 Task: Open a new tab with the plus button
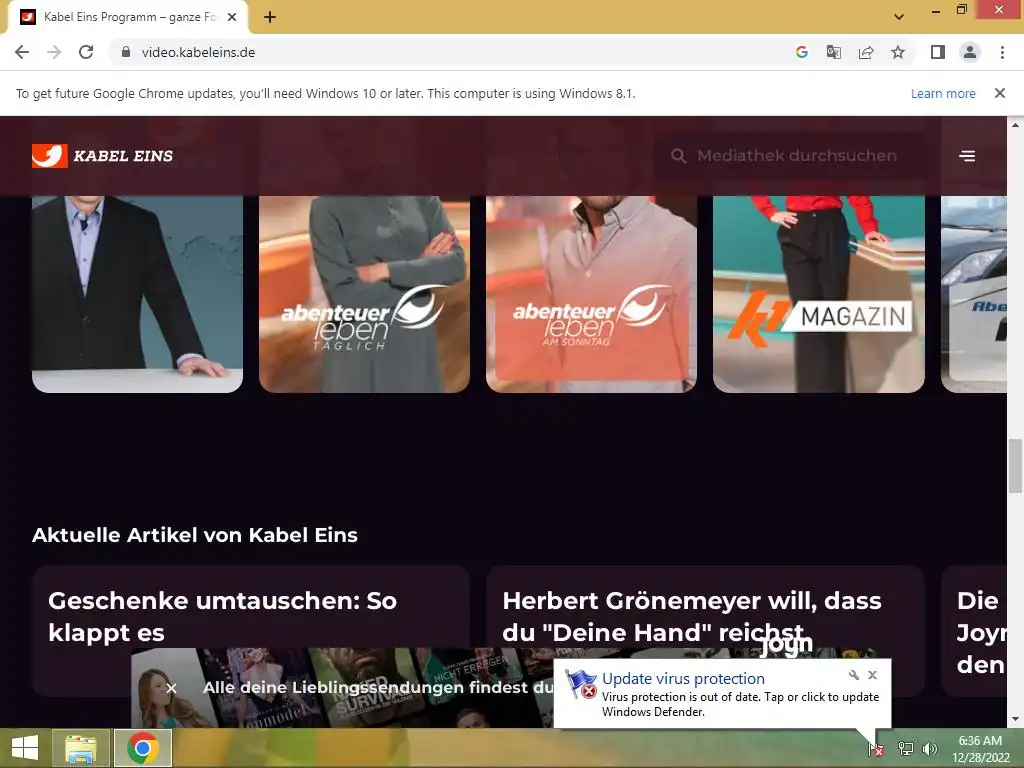click(x=270, y=17)
